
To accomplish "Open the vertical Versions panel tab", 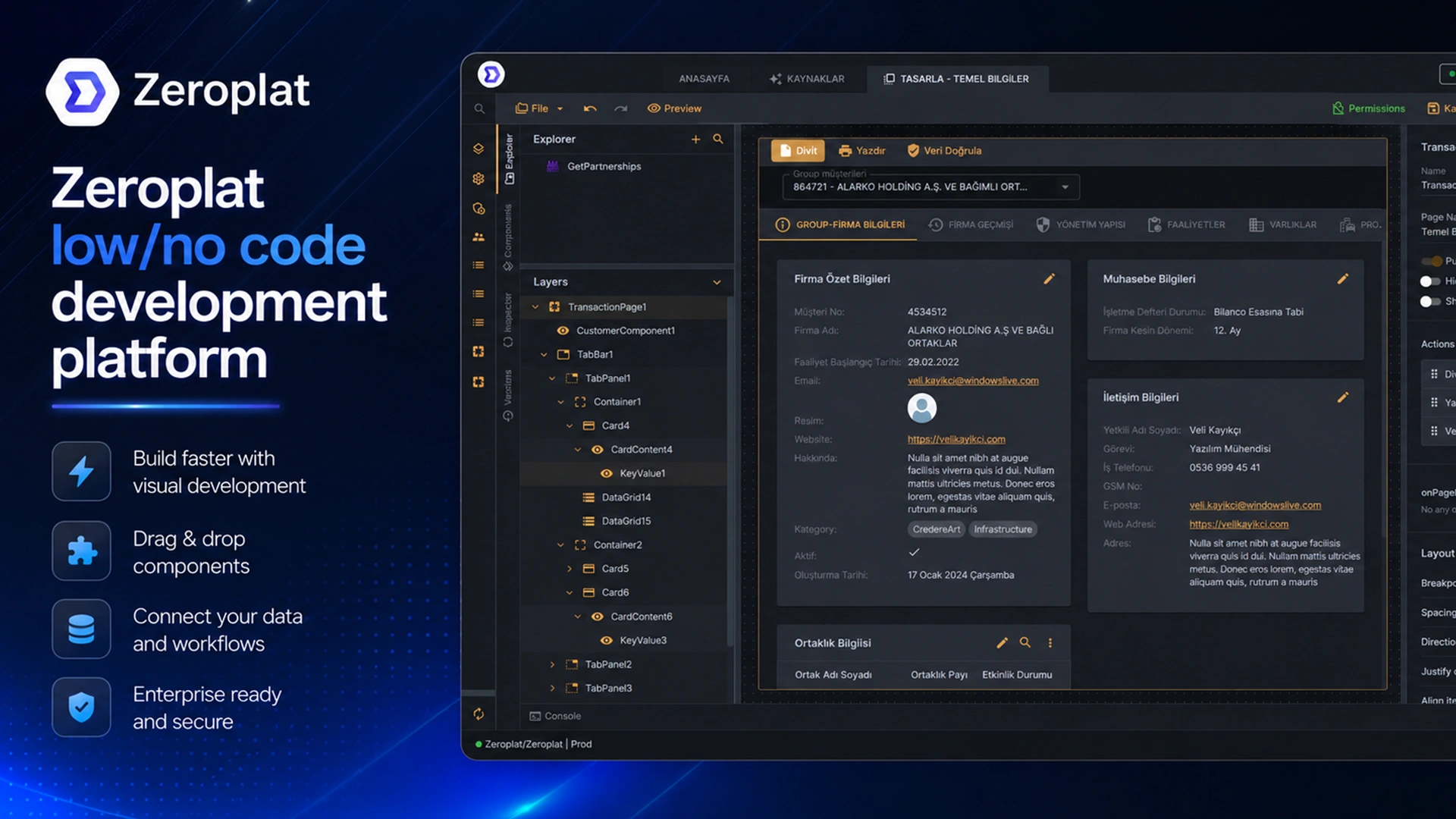I will pyautogui.click(x=508, y=395).
